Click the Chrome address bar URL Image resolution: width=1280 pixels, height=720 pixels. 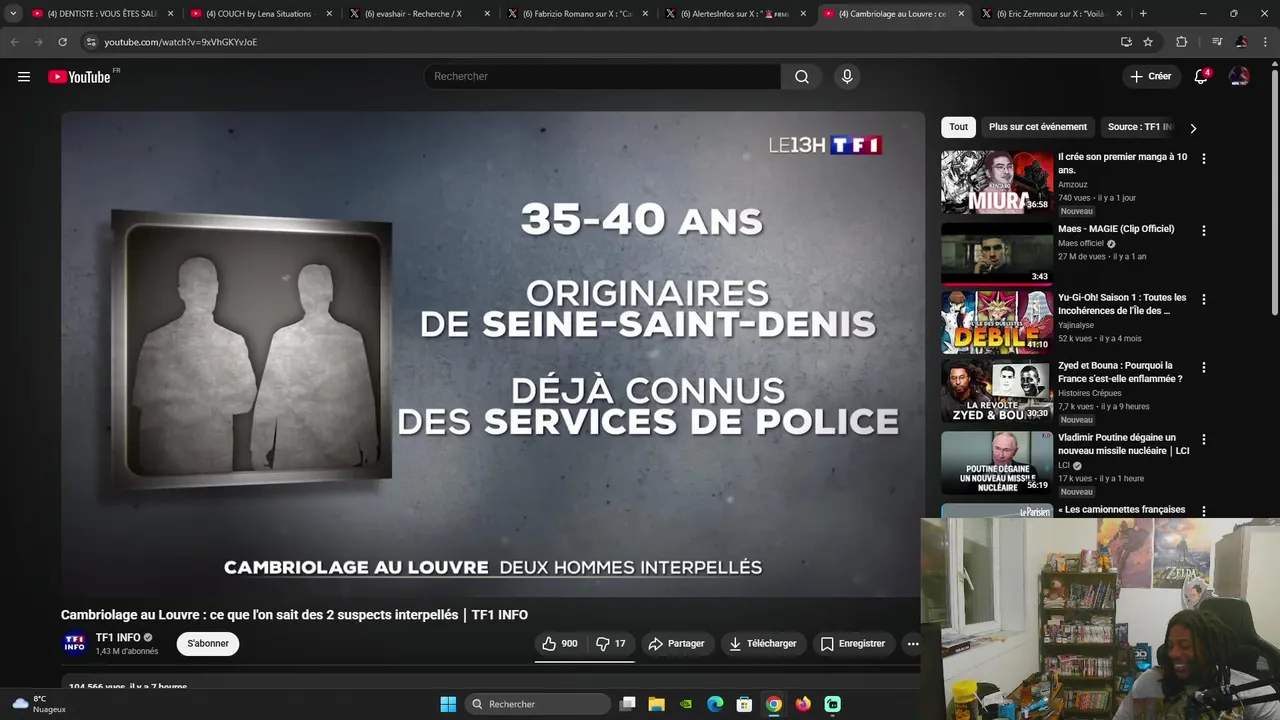click(180, 42)
